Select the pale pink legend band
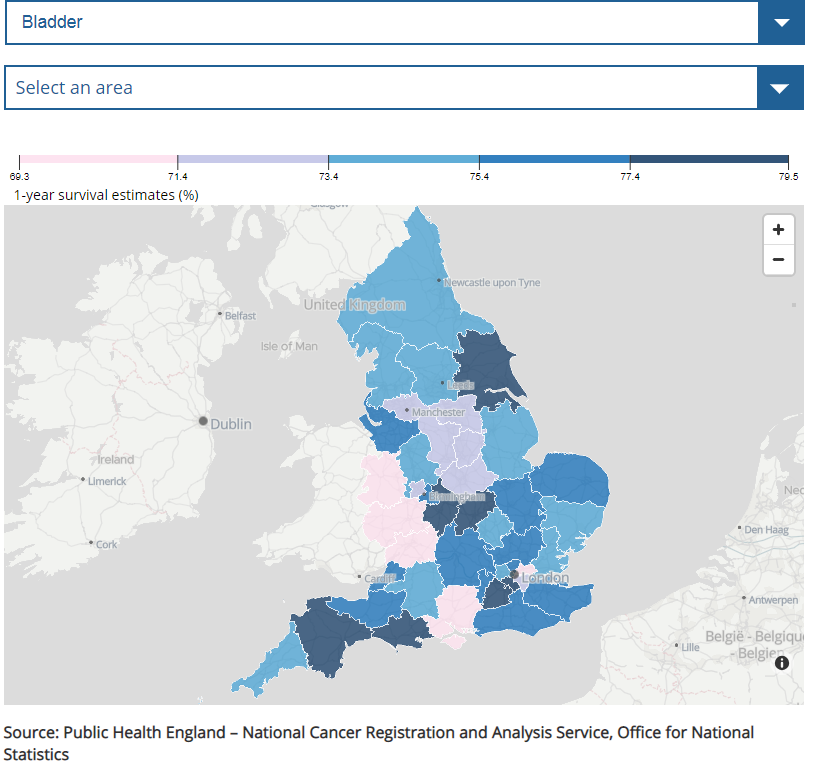Image resolution: width=813 pixels, height=777 pixels. 98,160
